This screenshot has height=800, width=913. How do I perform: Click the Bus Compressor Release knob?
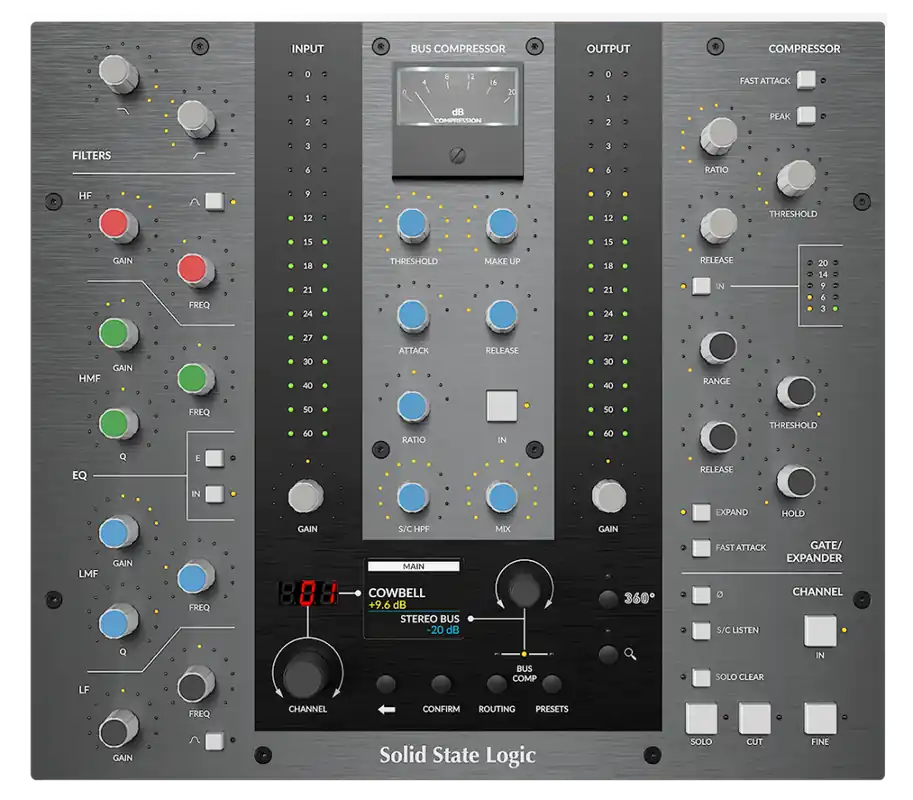tap(502, 316)
